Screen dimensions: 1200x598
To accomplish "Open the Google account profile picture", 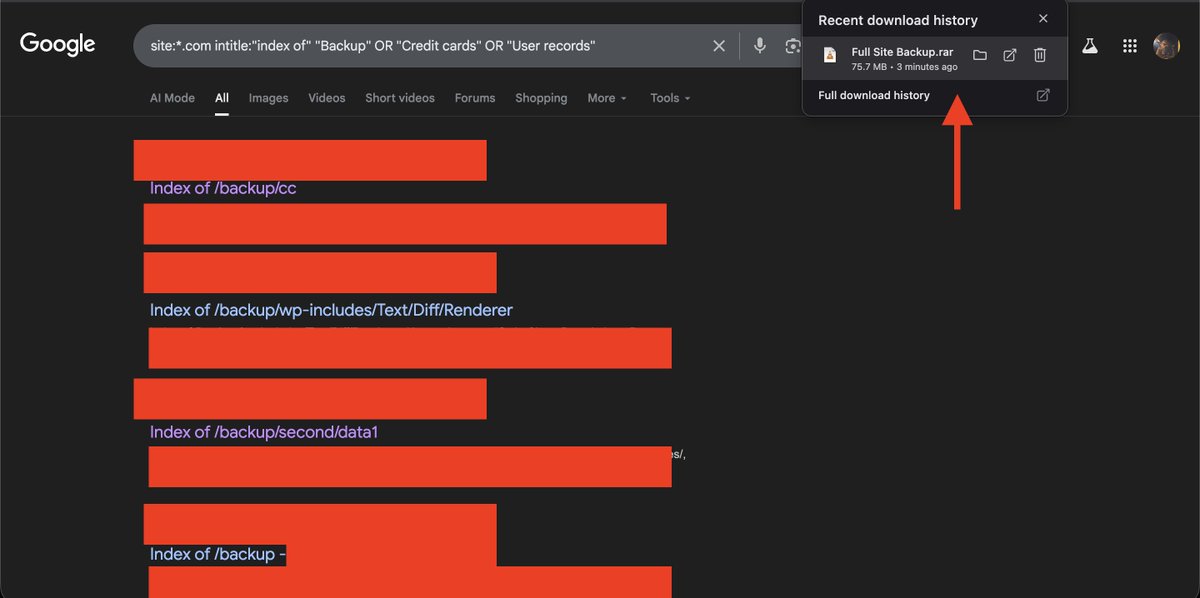I will (x=1166, y=46).
